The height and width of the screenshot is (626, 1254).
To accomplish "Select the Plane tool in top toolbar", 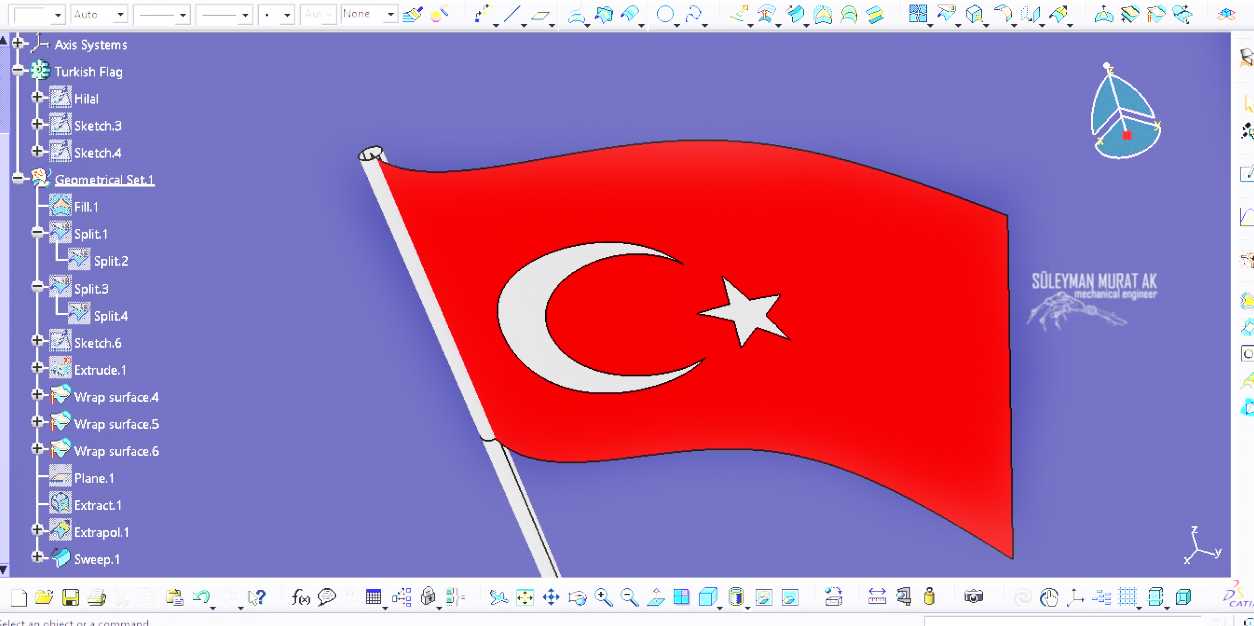I will 541,15.
